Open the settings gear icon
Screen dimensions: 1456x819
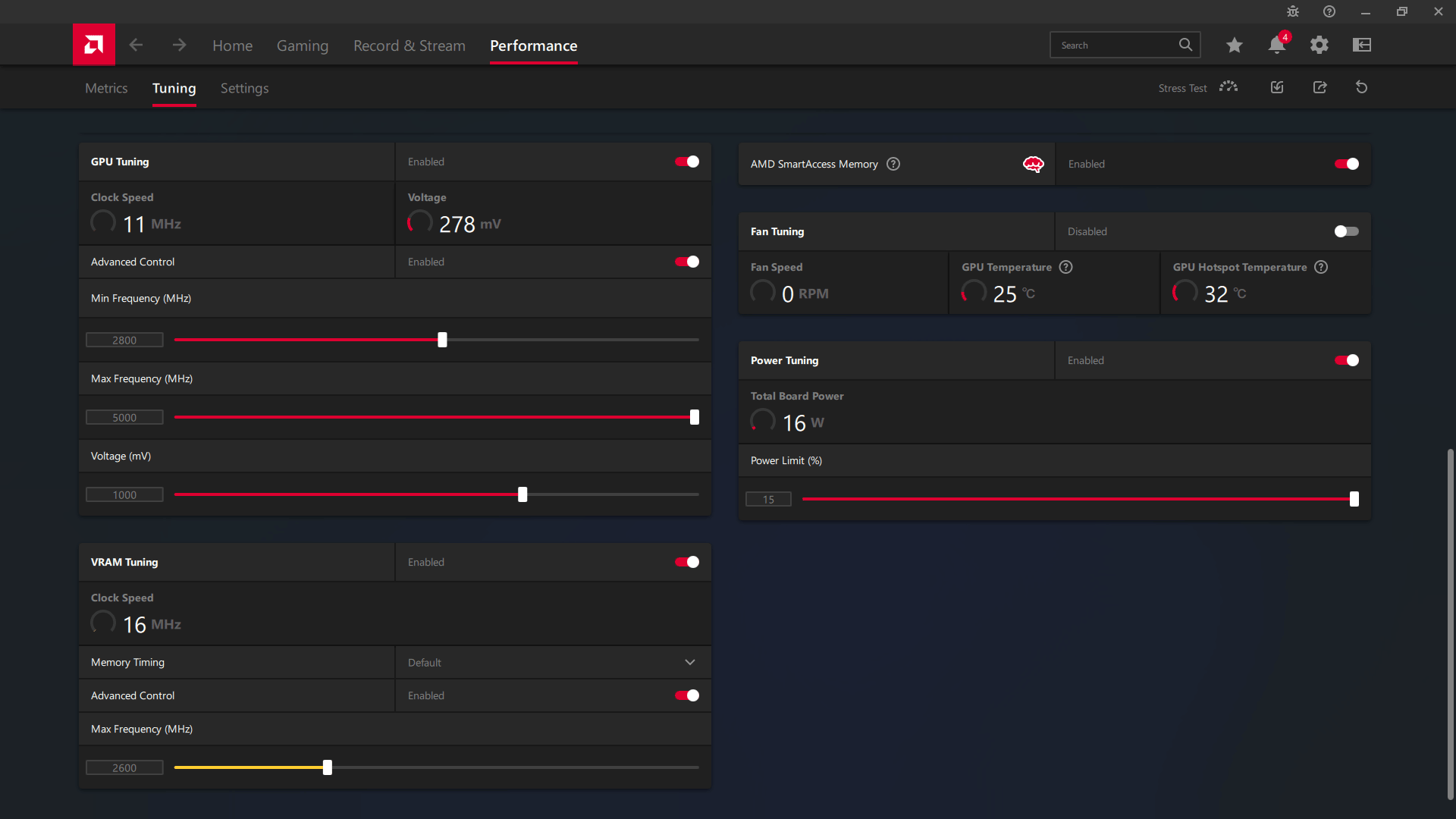pyautogui.click(x=1319, y=45)
